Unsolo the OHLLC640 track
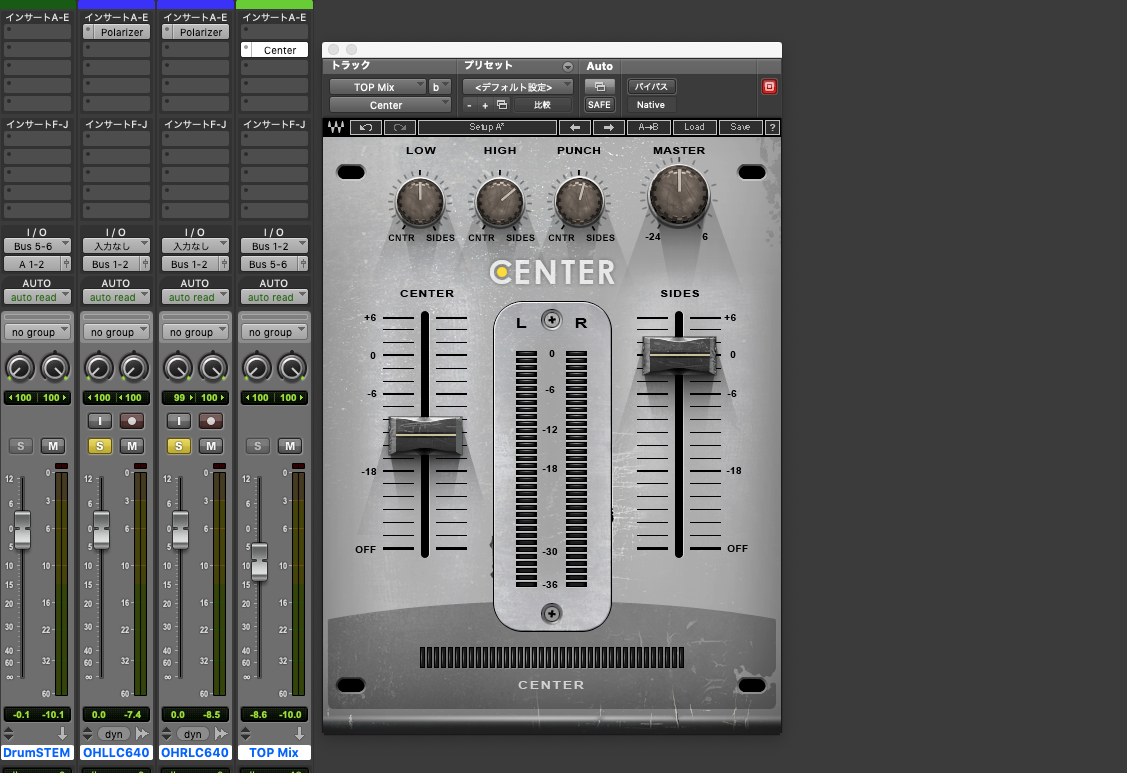The height and width of the screenshot is (773, 1127). 100,446
